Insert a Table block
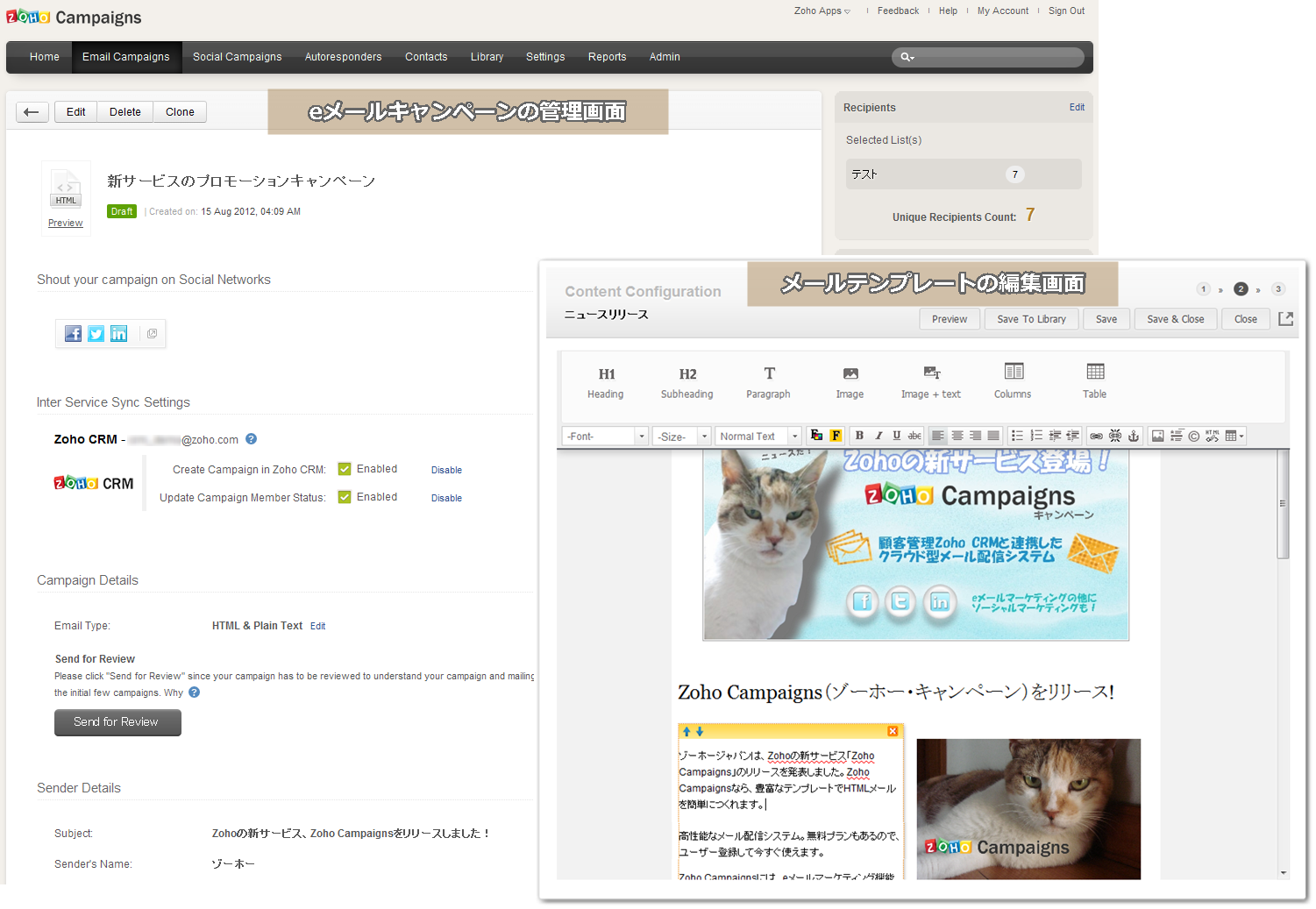 pyautogui.click(x=1095, y=383)
